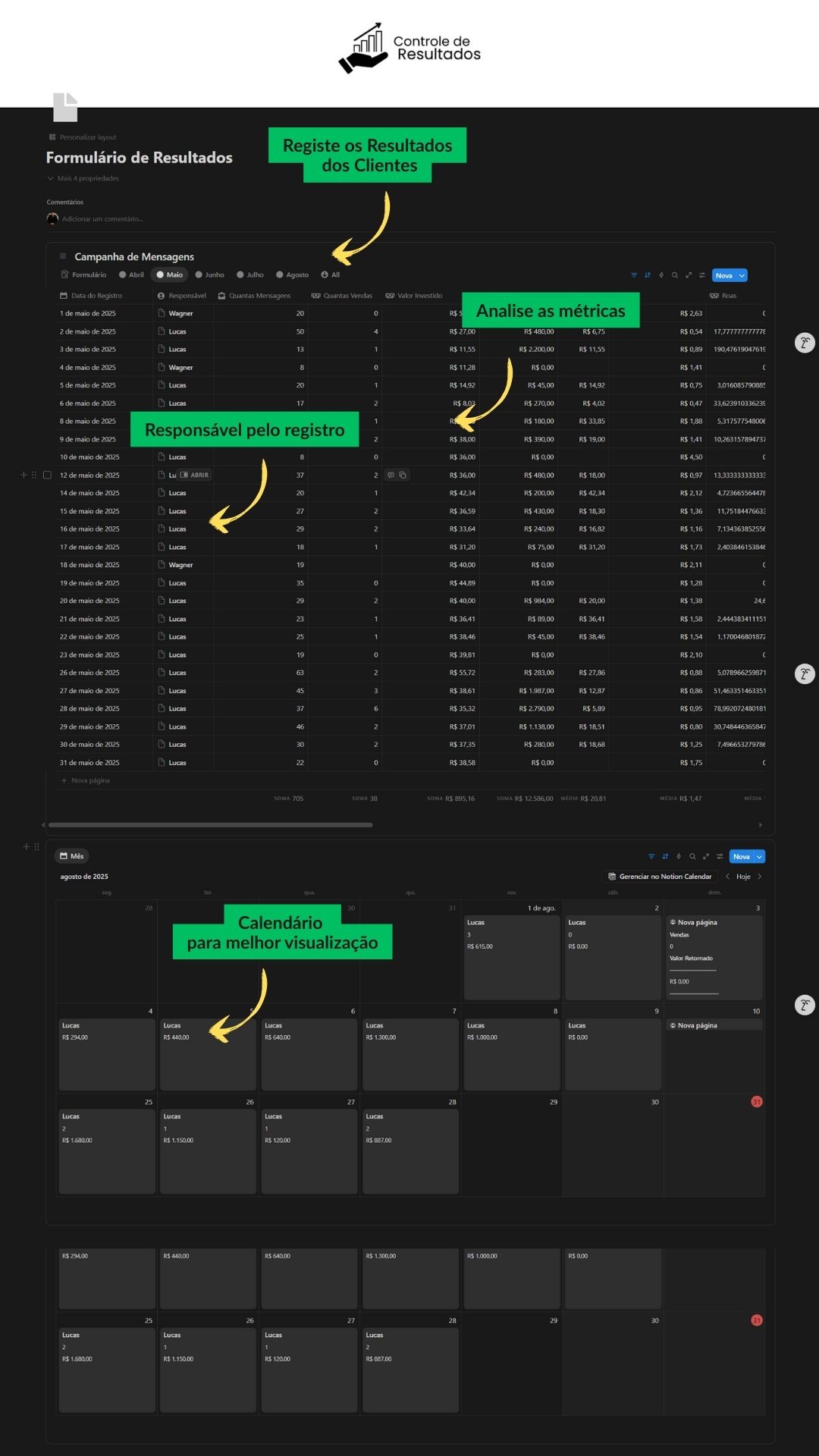Click the Hoje button

tap(743, 877)
